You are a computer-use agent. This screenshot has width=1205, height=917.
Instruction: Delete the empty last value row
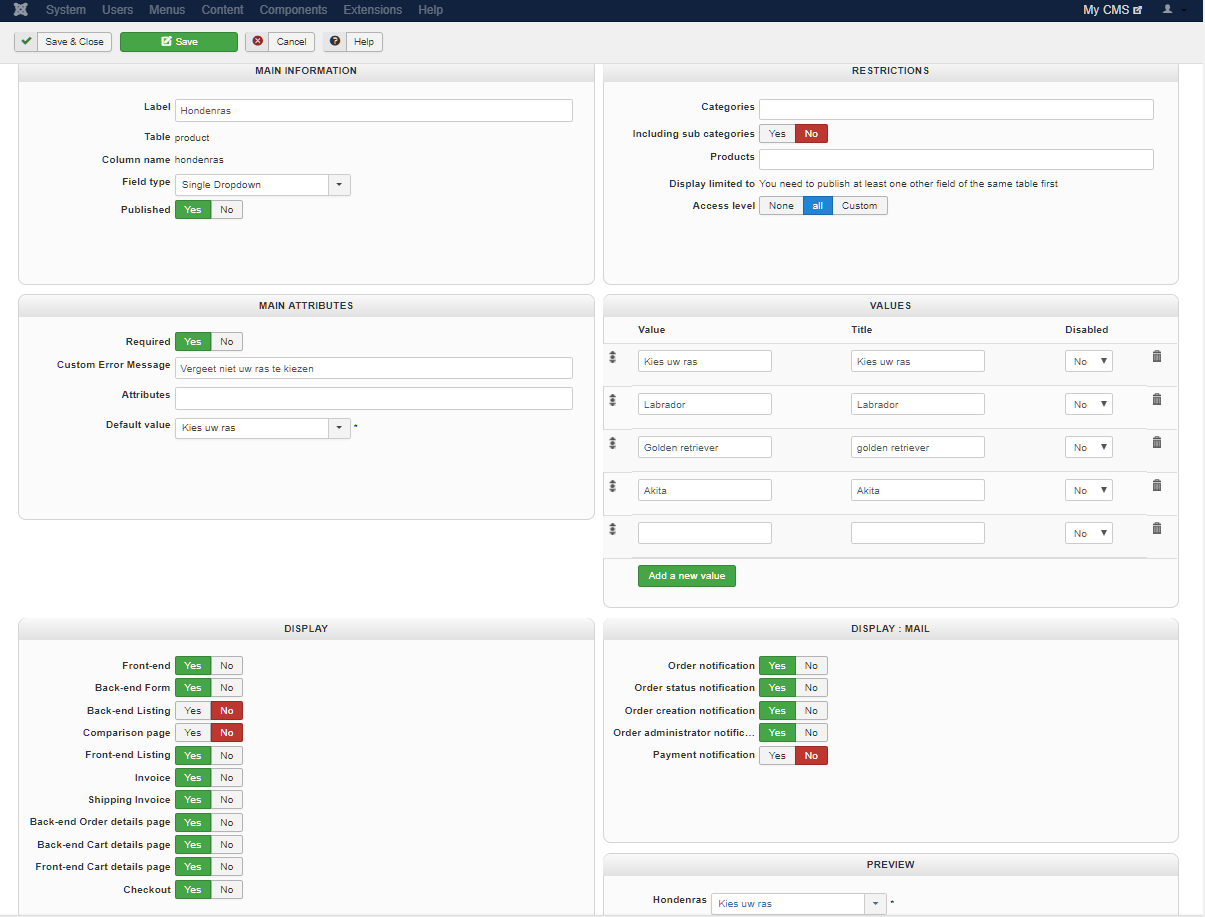(x=1157, y=528)
